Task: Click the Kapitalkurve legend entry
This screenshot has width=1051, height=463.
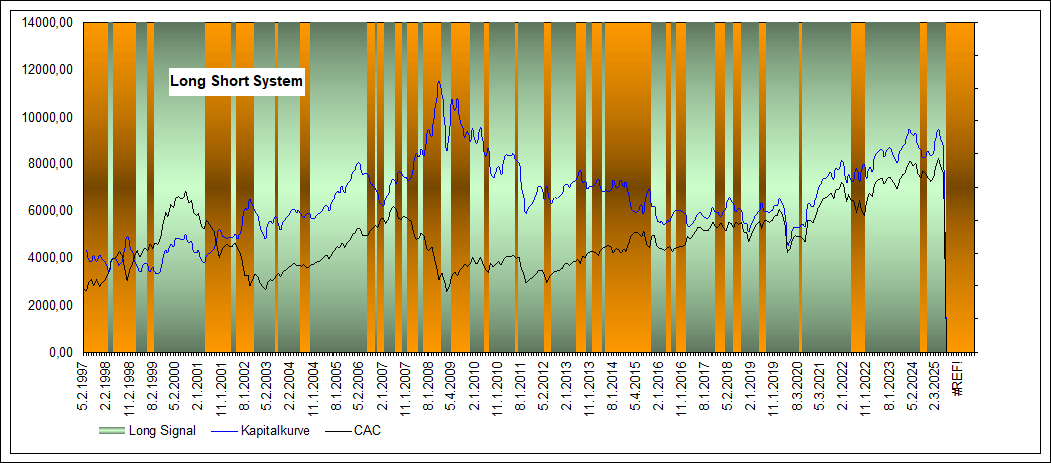Action: [274, 431]
